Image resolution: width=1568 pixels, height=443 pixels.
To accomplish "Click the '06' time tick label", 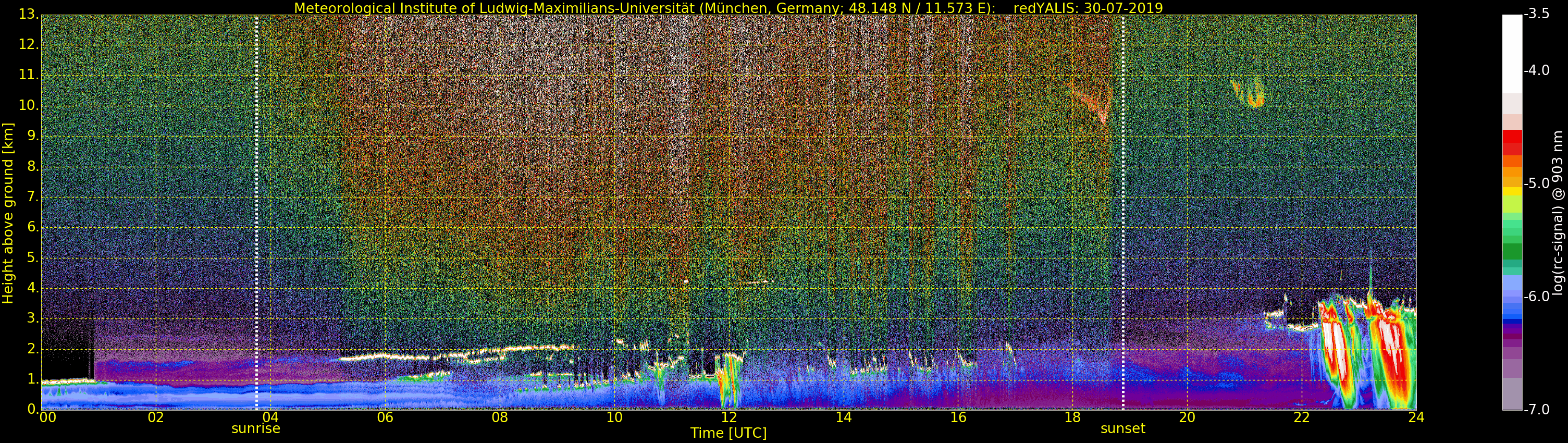I will [x=385, y=417].
